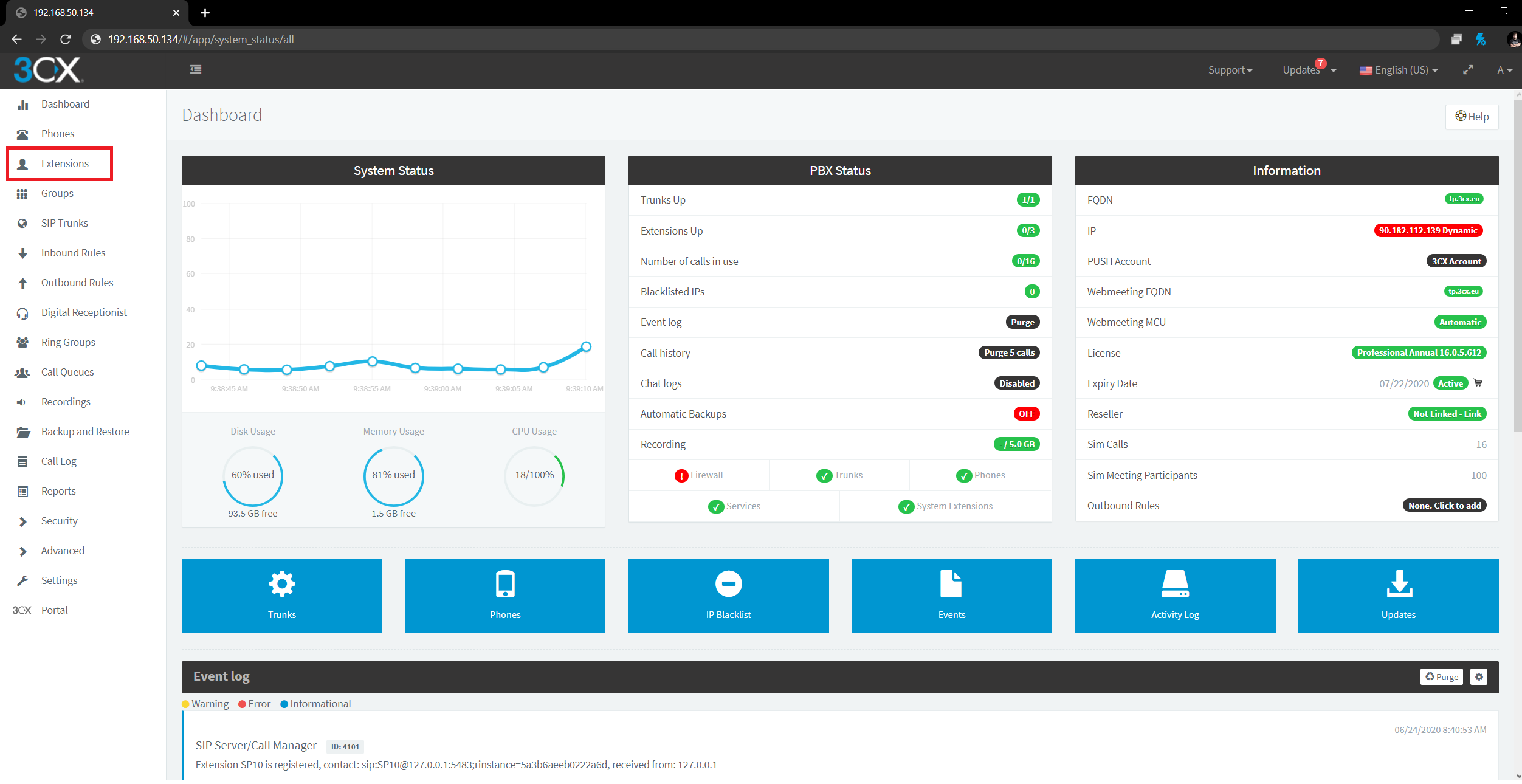Click the Purge 5 calls button
Image resolution: width=1522 pixels, height=784 pixels.
1009,352
